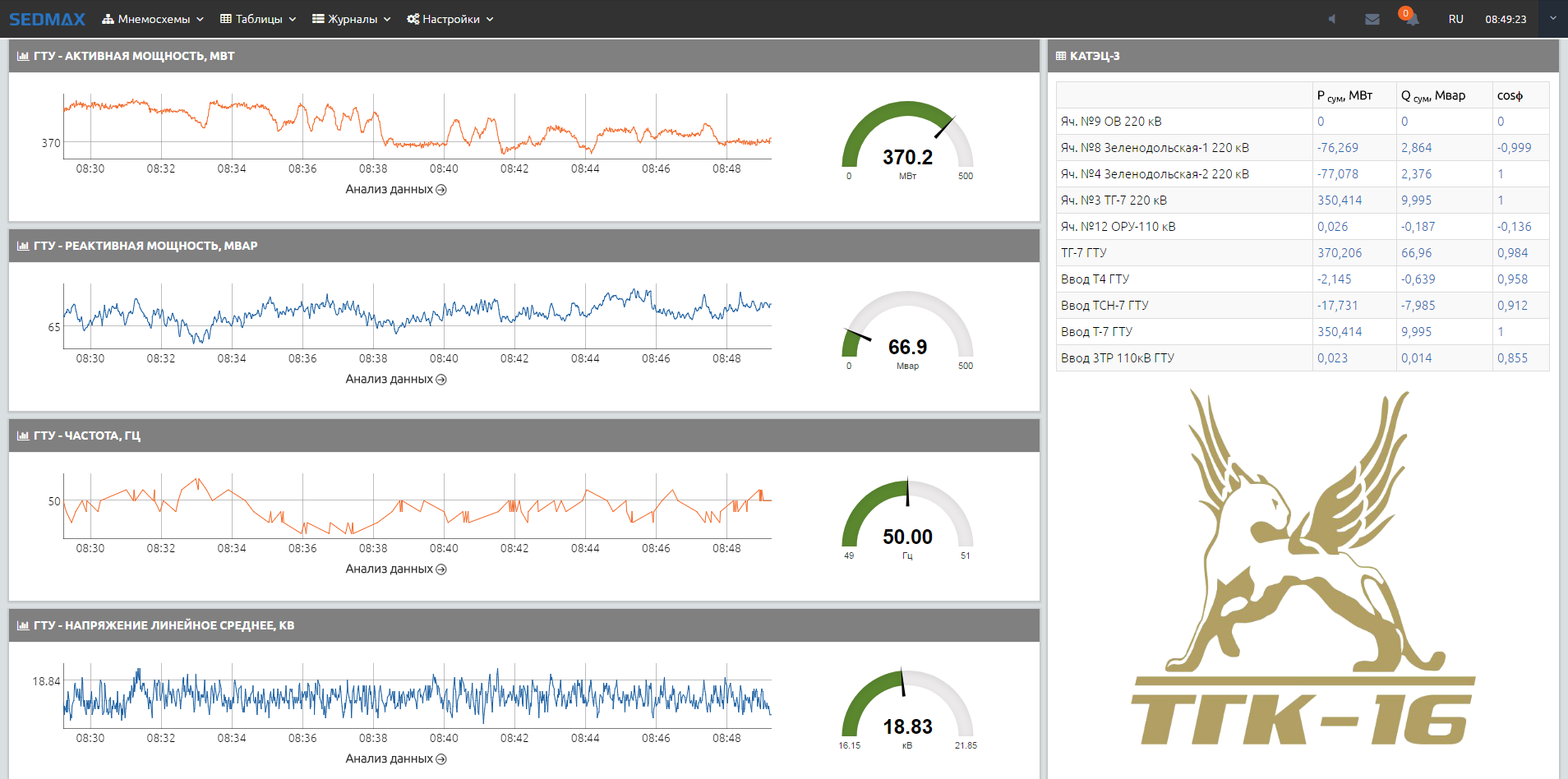Open Анализ данных for reactive power chart
Image resolution: width=1568 pixels, height=779 pixels.
395,379
